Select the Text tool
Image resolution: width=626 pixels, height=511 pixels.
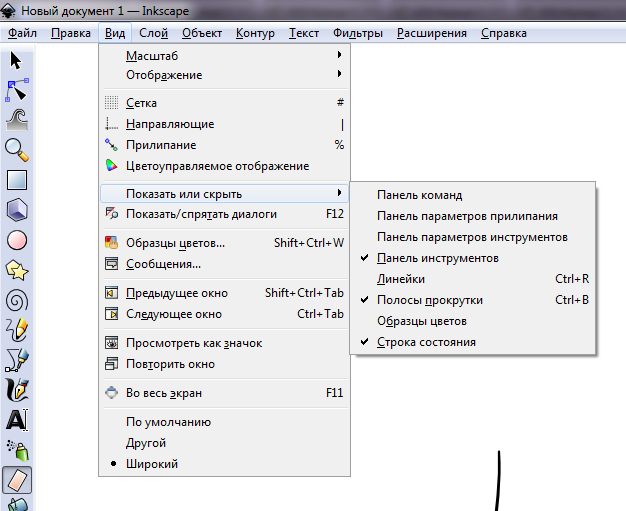17,420
